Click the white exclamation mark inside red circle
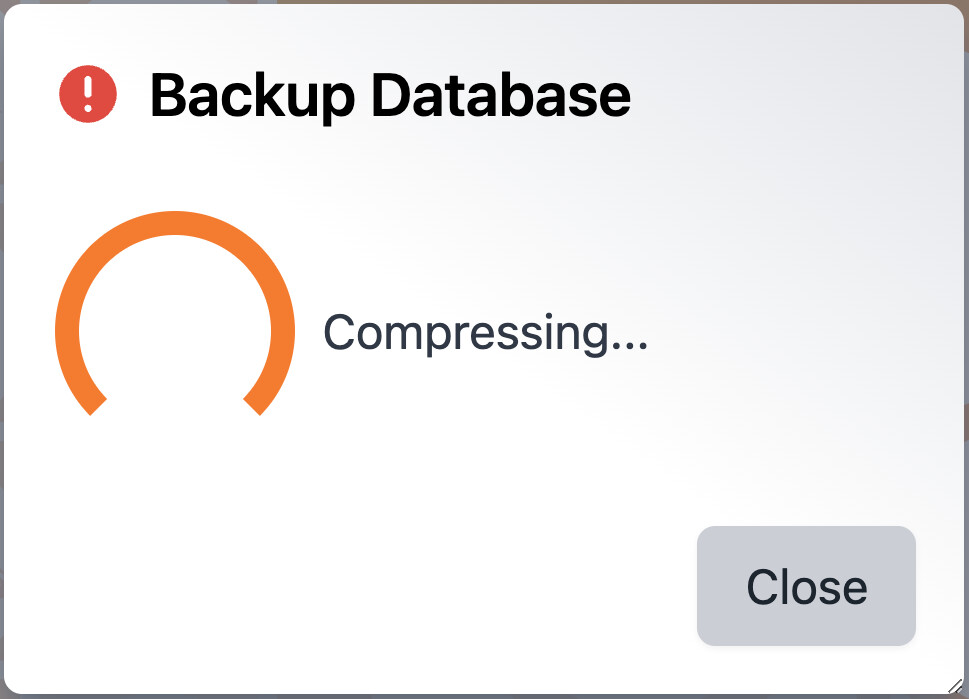The image size is (969, 699). tap(88, 95)
